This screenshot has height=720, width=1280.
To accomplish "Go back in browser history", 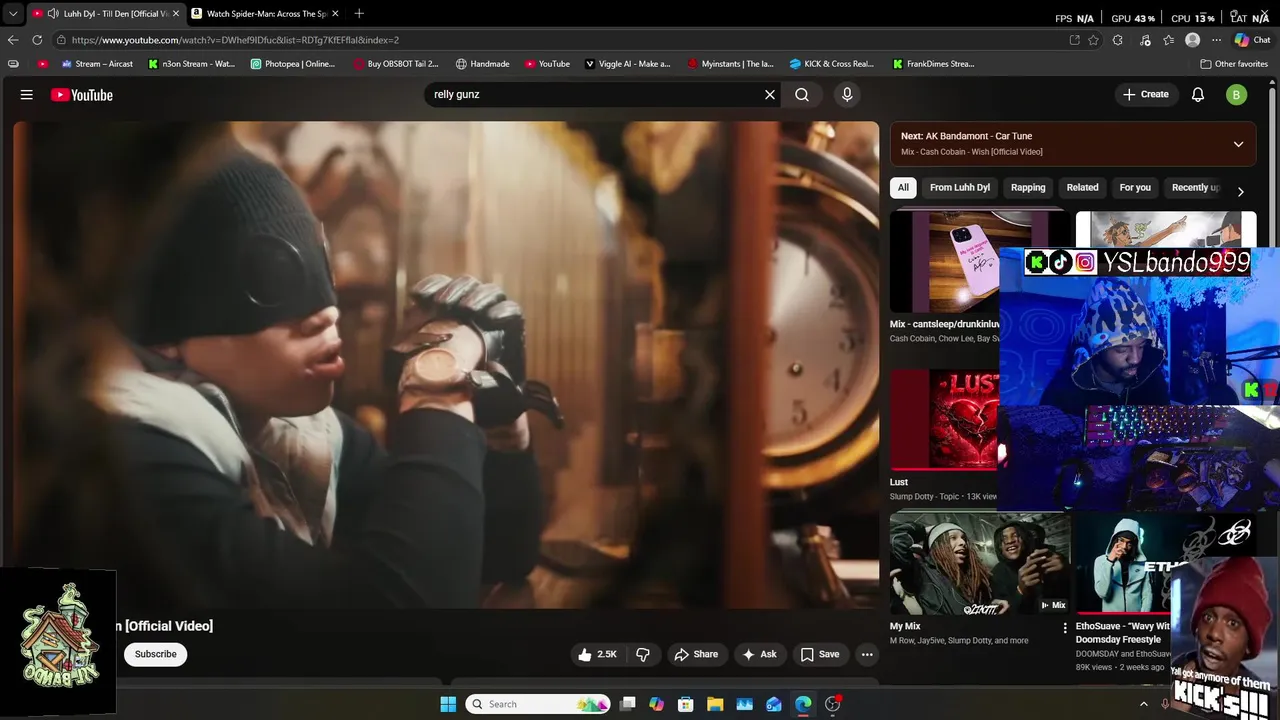I will (x=13, y=40).
